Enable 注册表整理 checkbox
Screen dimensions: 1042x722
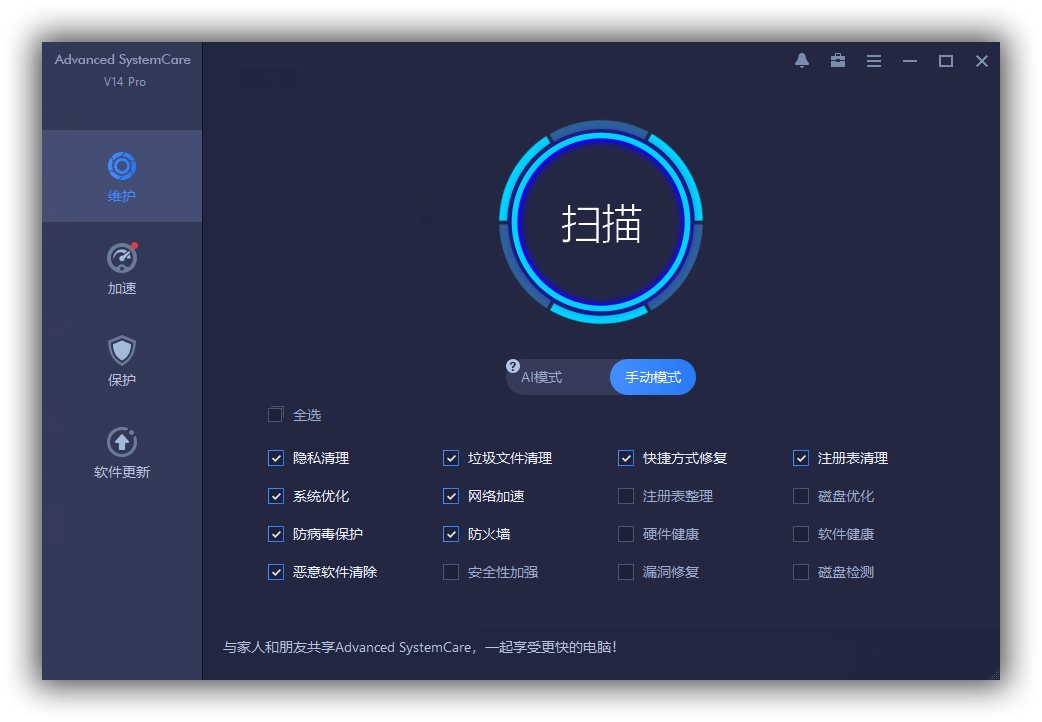click(625, 496)
